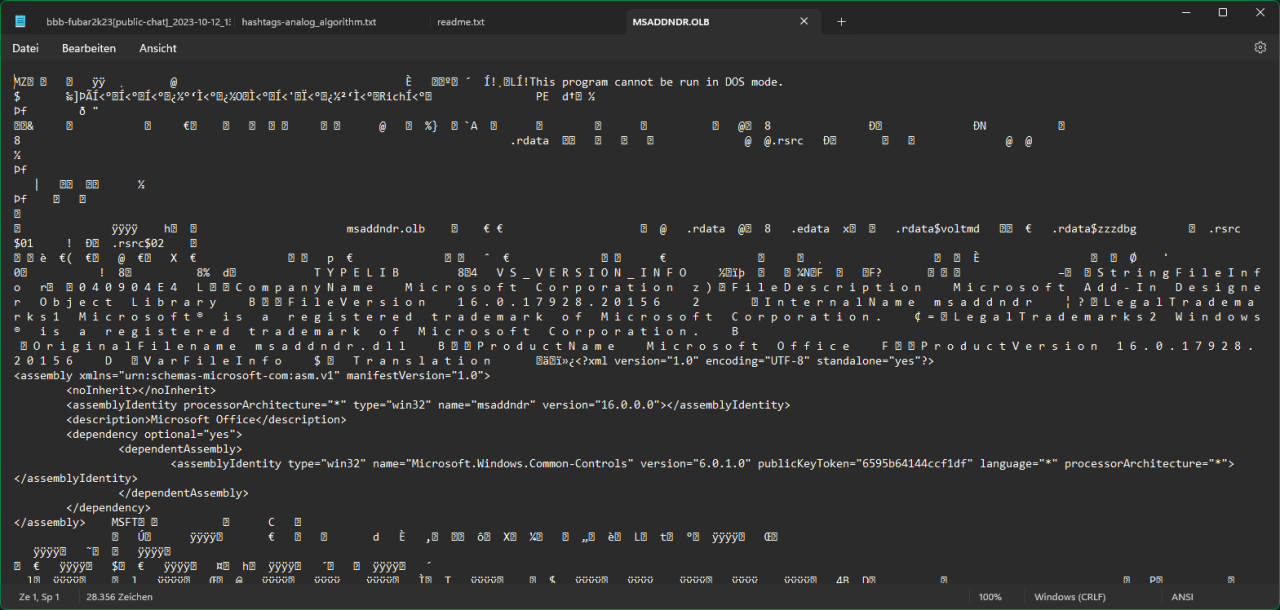Click the 100% zoom status entry

pyautogui.click(x=990, y=597)
